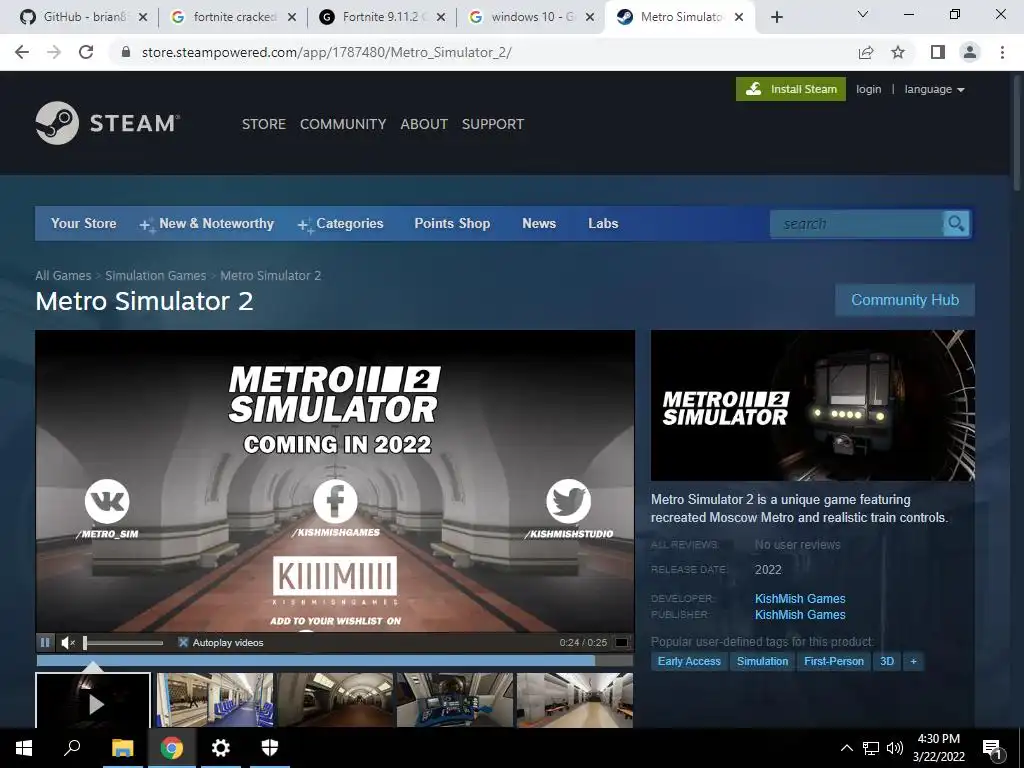
Task: Bookmark this page with star icon
Action: [x=898, y=52]
